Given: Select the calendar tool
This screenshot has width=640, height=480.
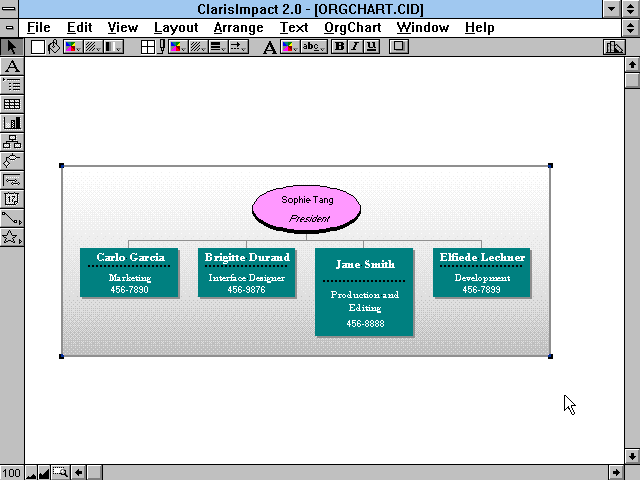Looking at the screenshot, I should coord(12,199).
